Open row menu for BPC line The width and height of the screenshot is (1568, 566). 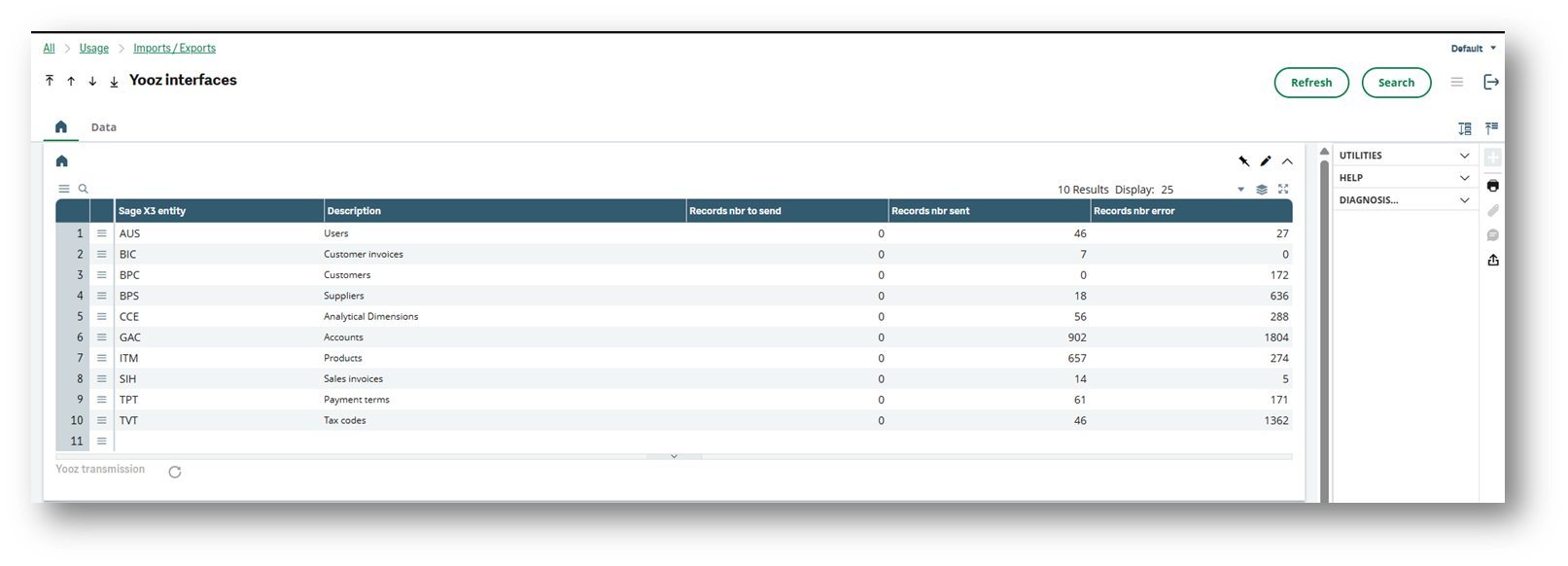coord(102,275)
